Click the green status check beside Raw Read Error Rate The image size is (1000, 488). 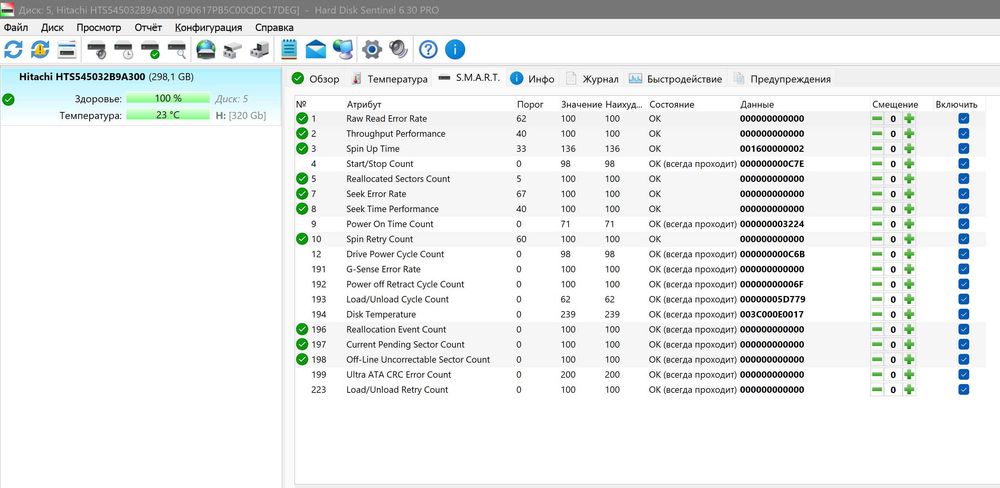pos(302,119)
